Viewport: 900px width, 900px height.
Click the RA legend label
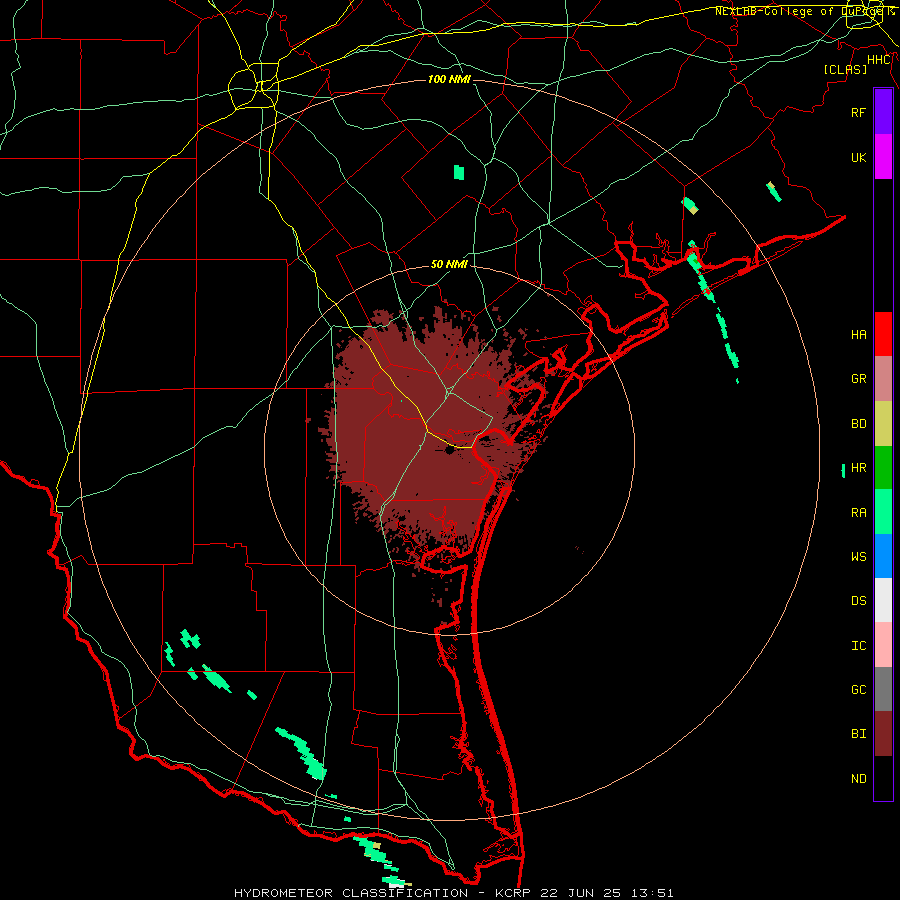point(859,513)
